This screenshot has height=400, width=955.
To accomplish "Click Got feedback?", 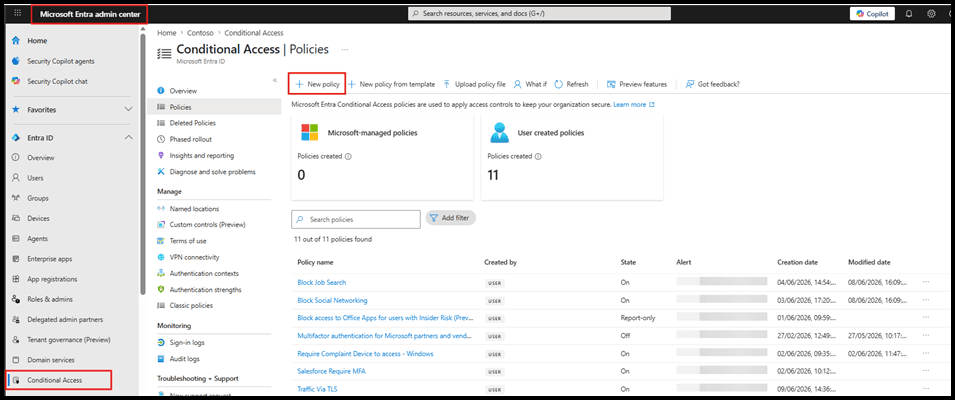I will pos(713,85).
